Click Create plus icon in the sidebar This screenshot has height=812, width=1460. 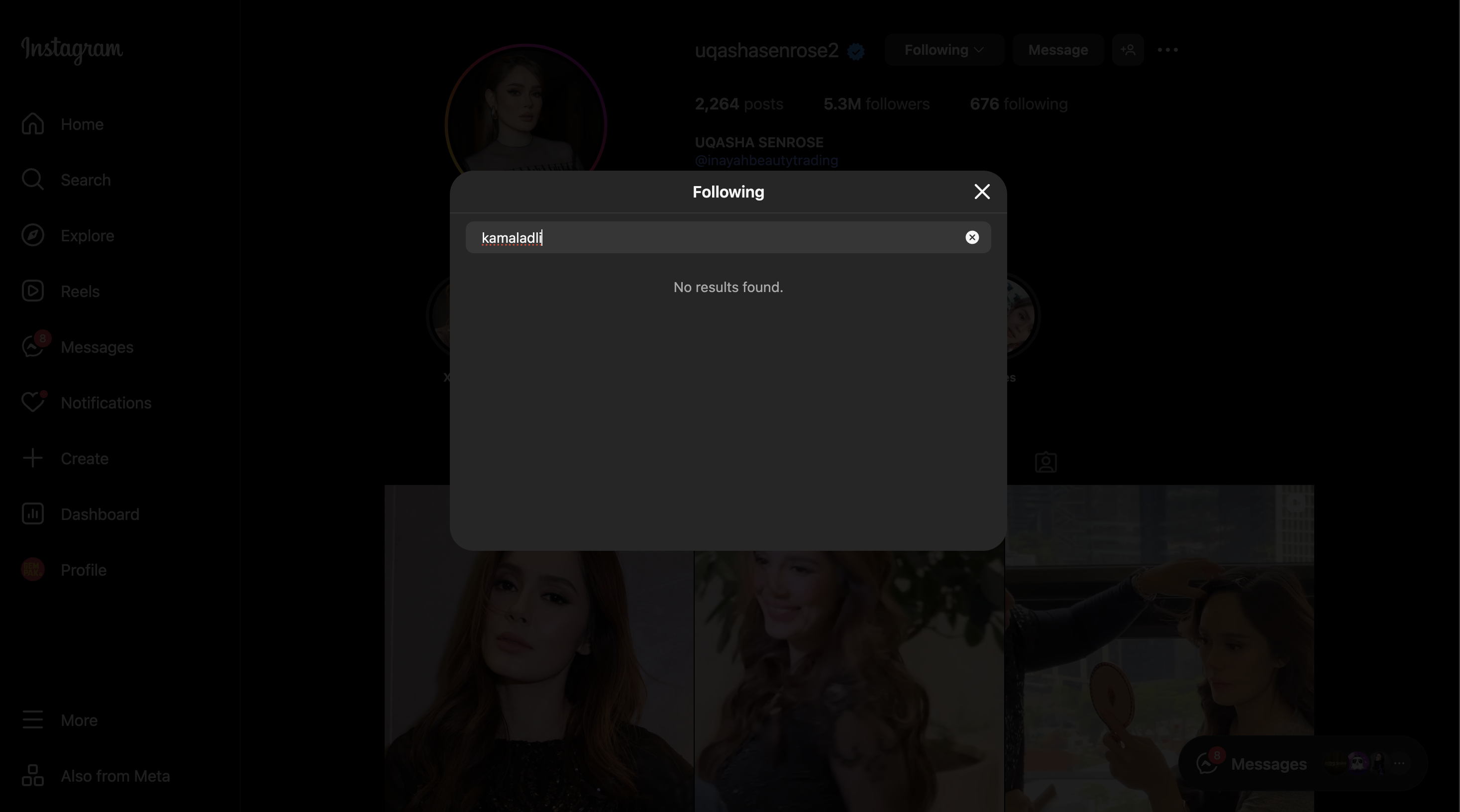(x=33, y=458)
